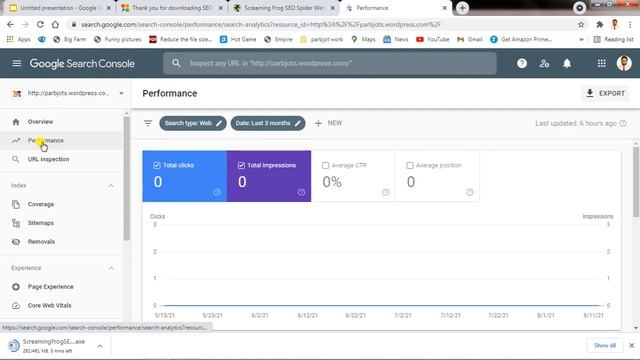Go back in browser
Screen dimensions: 640x360
10,24
